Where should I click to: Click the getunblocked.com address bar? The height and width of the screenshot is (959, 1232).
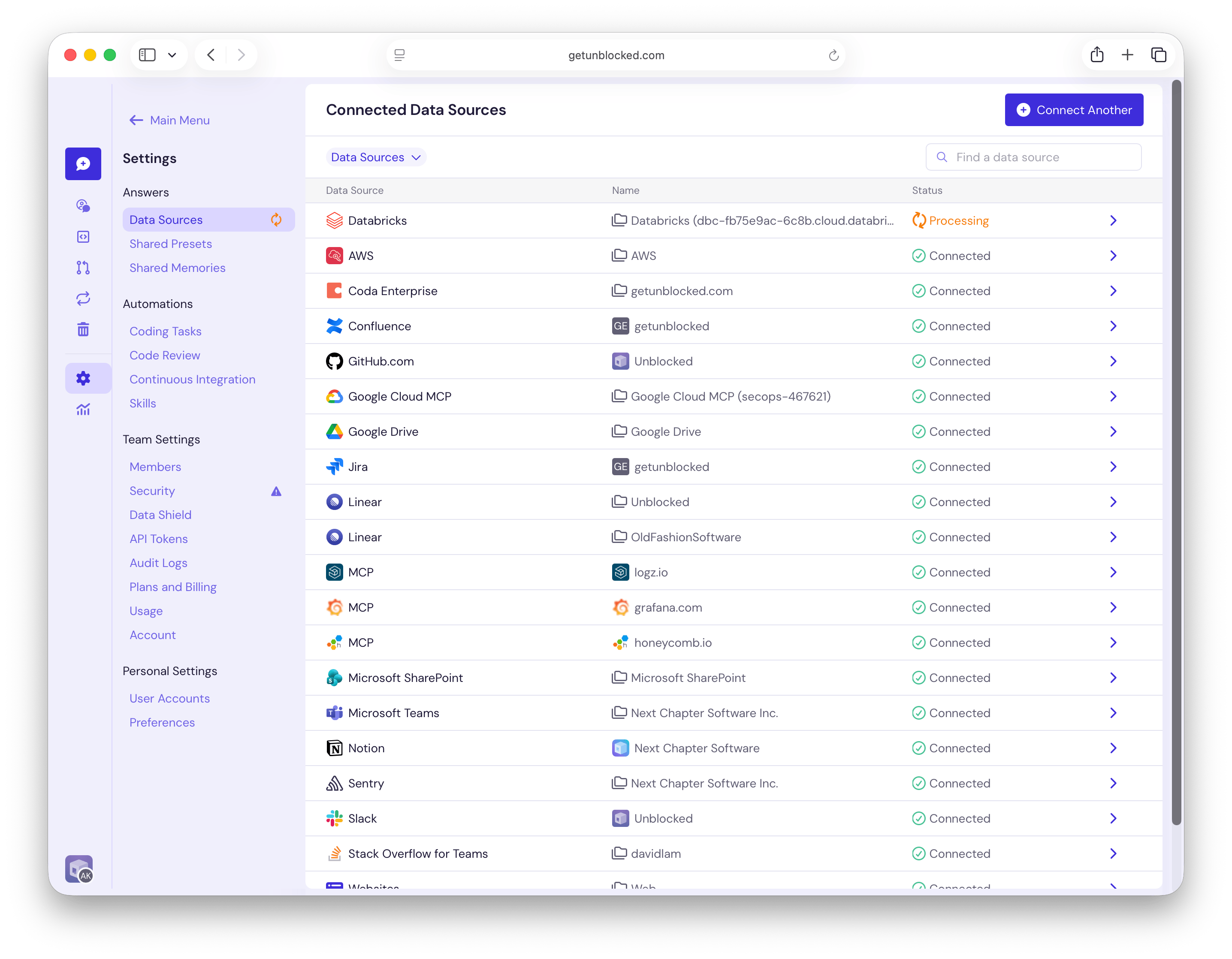pyautogui.click(x=616, y=55)
